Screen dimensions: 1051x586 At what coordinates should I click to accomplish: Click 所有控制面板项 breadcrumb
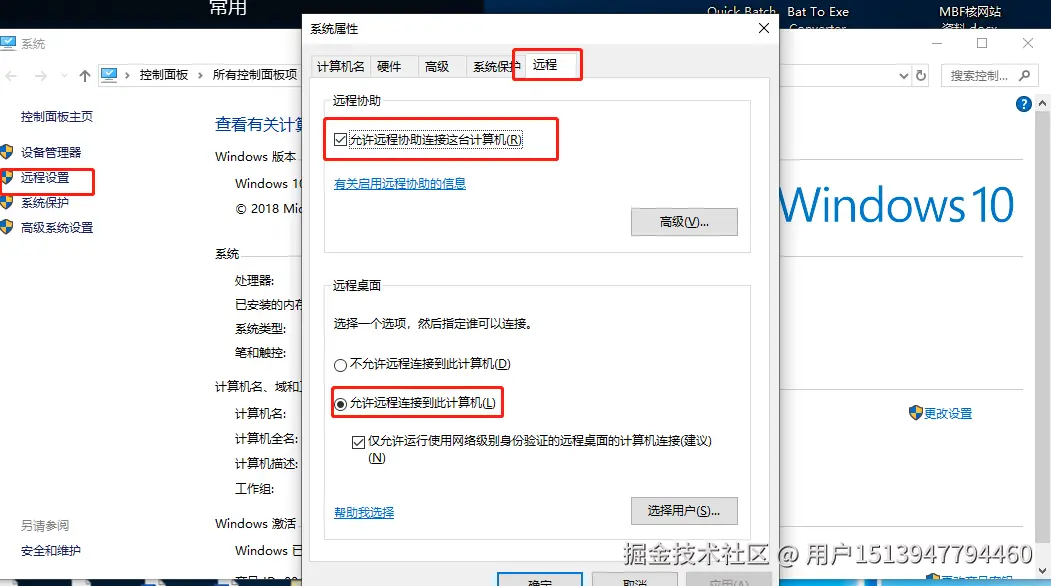coord(255,75)
